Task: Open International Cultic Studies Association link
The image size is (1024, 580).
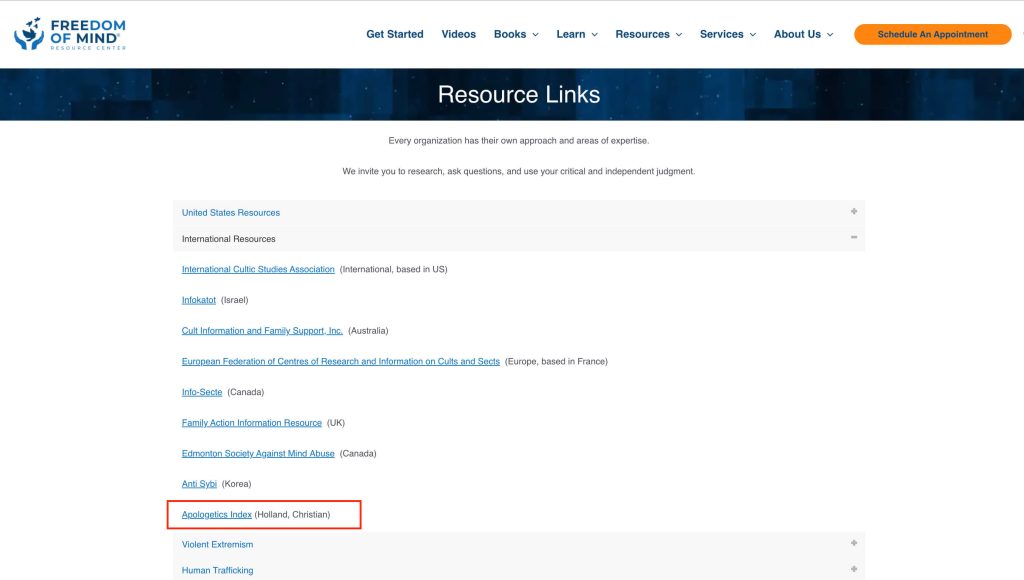Action: pos(258,269)
